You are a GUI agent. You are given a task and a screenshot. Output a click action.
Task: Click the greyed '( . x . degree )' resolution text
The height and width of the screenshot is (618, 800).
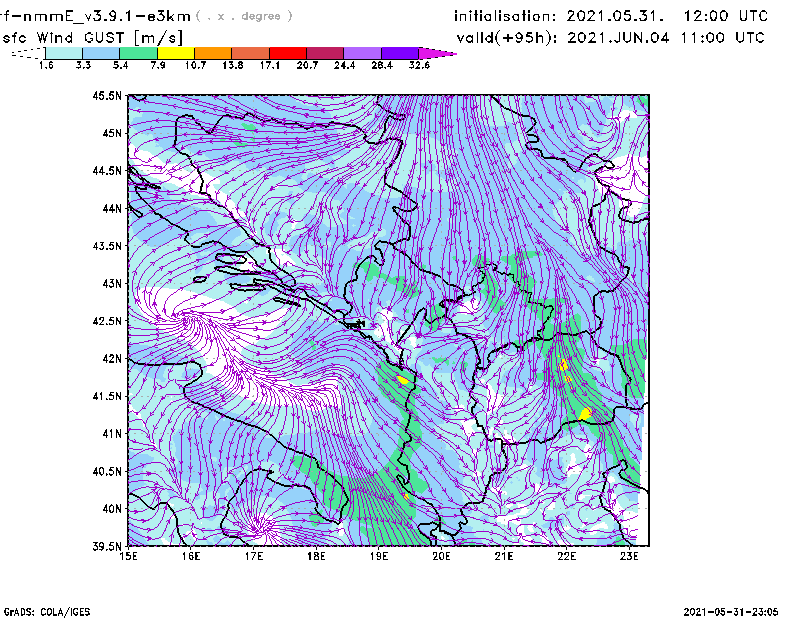(x=244, y=16)
